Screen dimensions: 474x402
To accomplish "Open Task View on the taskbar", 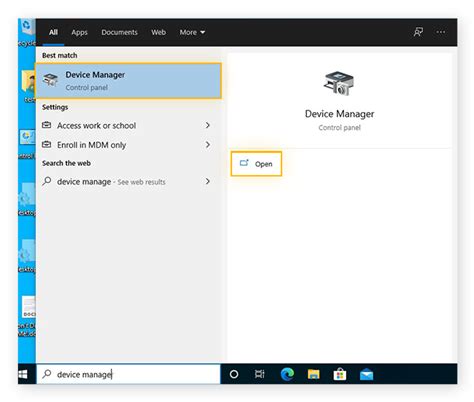I will 260,374.
